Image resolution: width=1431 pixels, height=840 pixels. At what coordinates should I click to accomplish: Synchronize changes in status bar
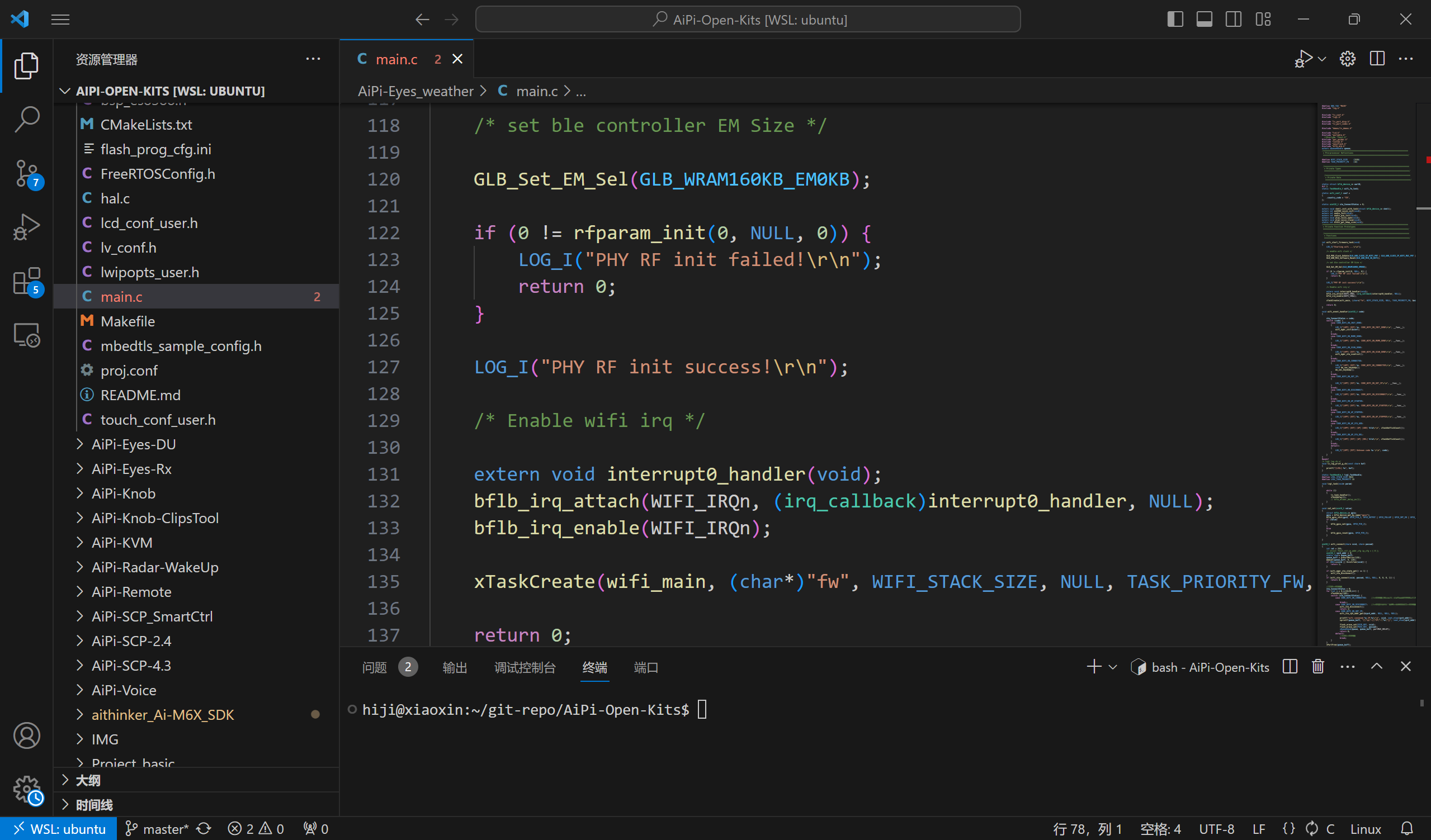[x=204, y=829]
